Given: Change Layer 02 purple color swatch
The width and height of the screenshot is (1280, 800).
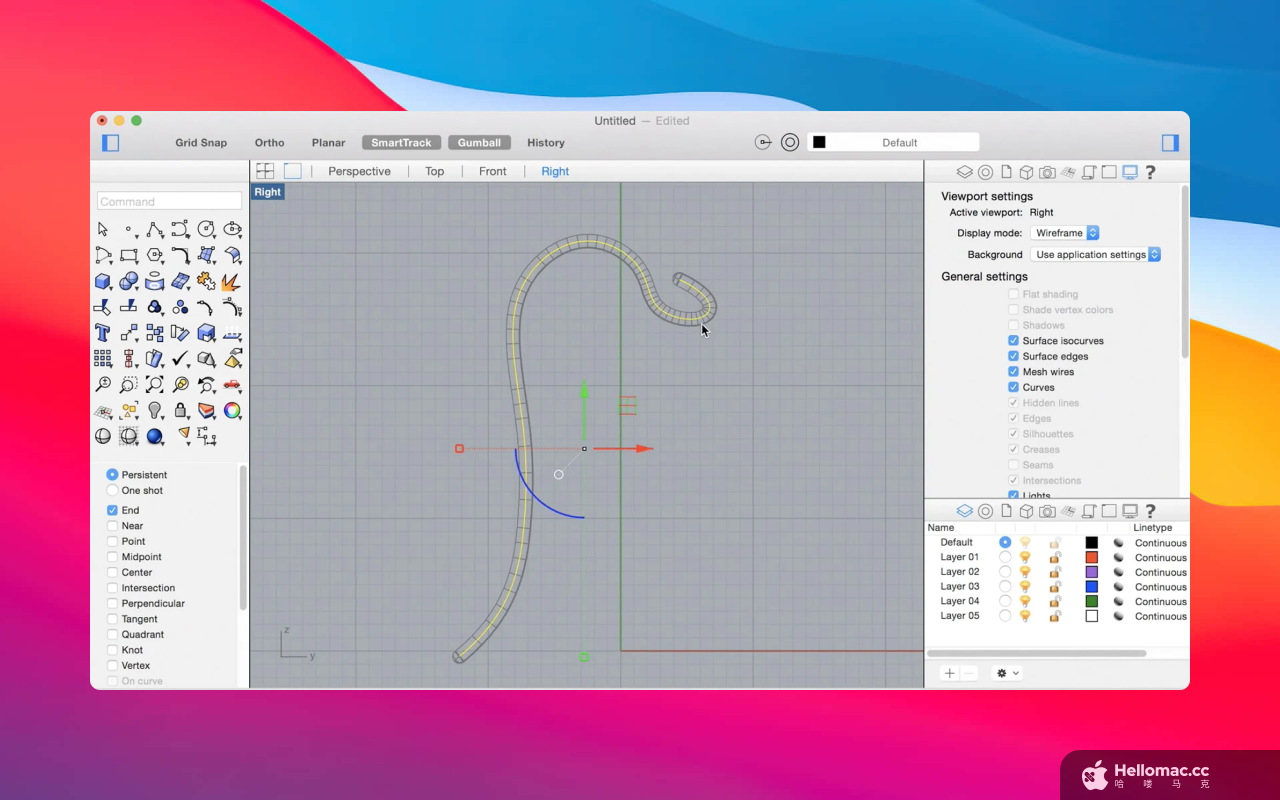Looking at the screenshot, I should click(x=1091, y=572).
